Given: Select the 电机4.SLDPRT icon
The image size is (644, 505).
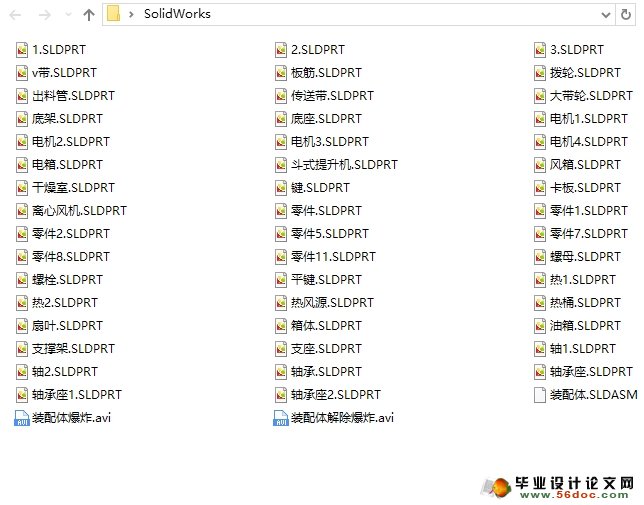Looking at the screenshot, I should pos(540,142).
